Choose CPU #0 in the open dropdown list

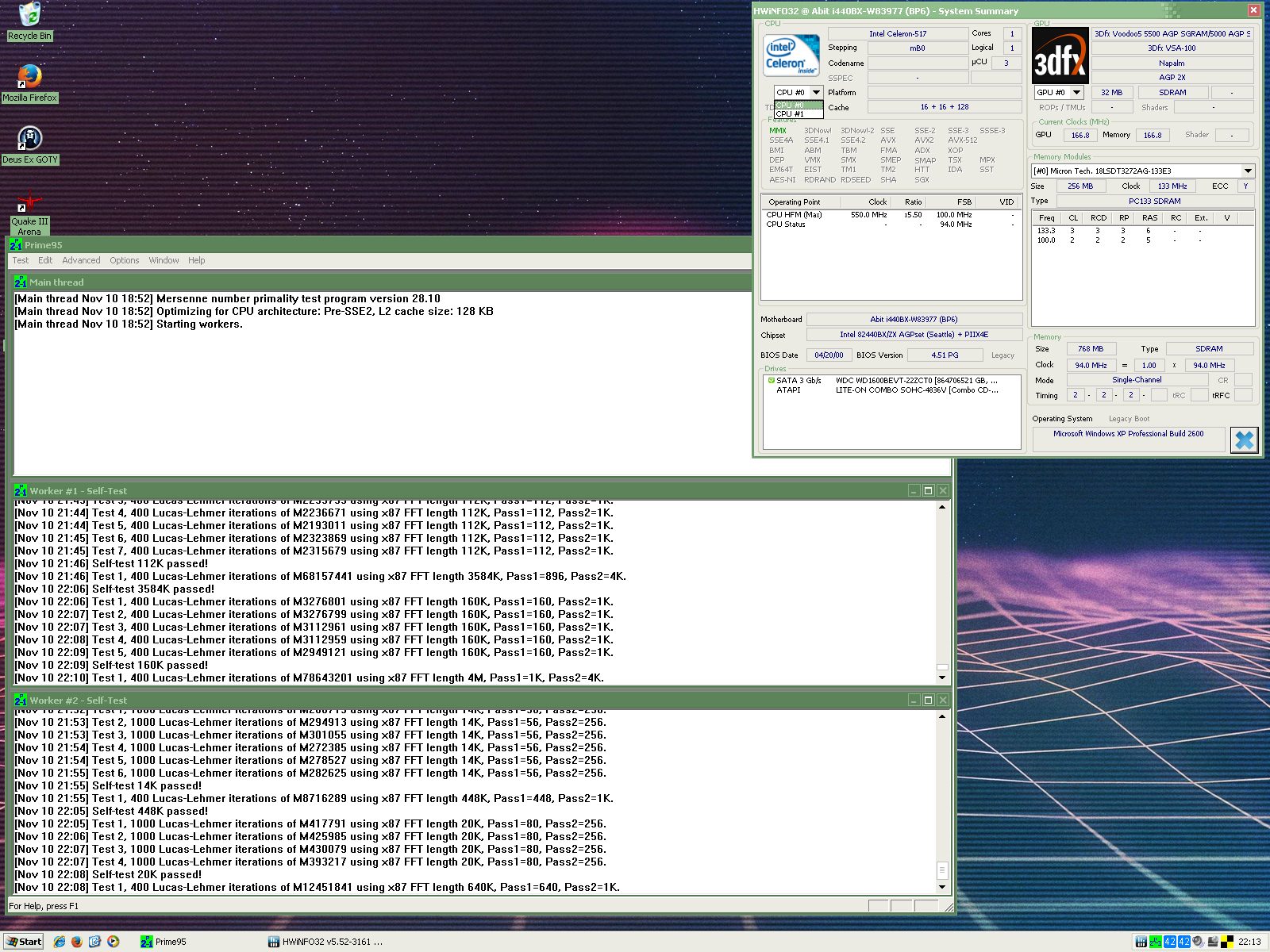(x=799, y=106)
